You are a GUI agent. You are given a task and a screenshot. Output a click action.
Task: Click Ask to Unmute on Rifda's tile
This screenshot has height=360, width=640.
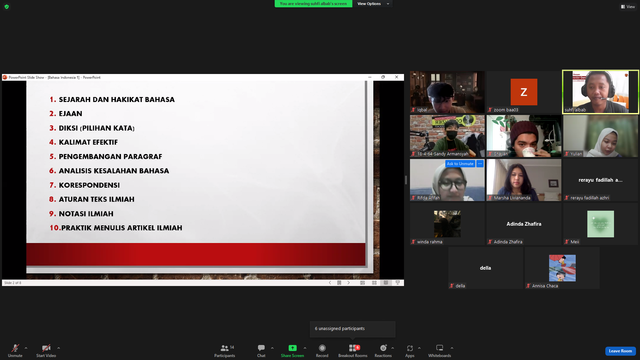point(460,164)
